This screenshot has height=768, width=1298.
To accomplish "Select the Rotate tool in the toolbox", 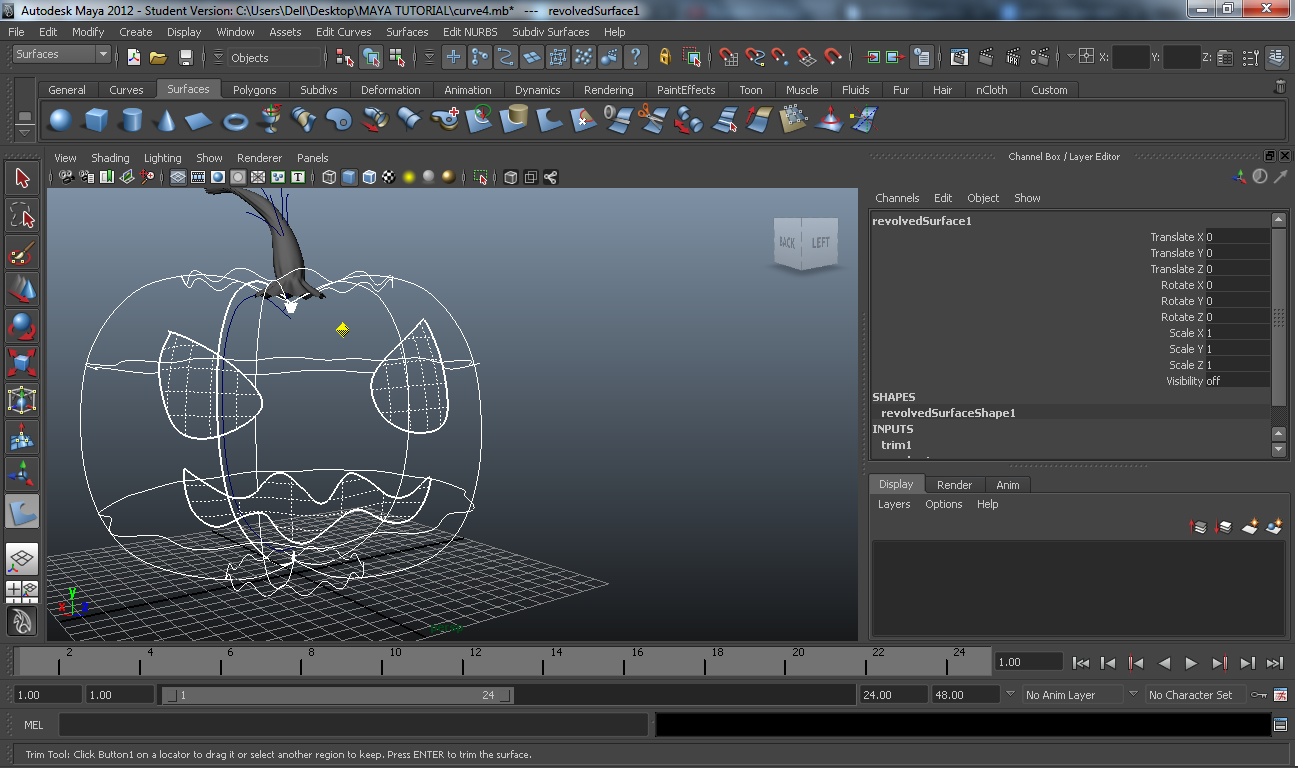I will [22, 327].
